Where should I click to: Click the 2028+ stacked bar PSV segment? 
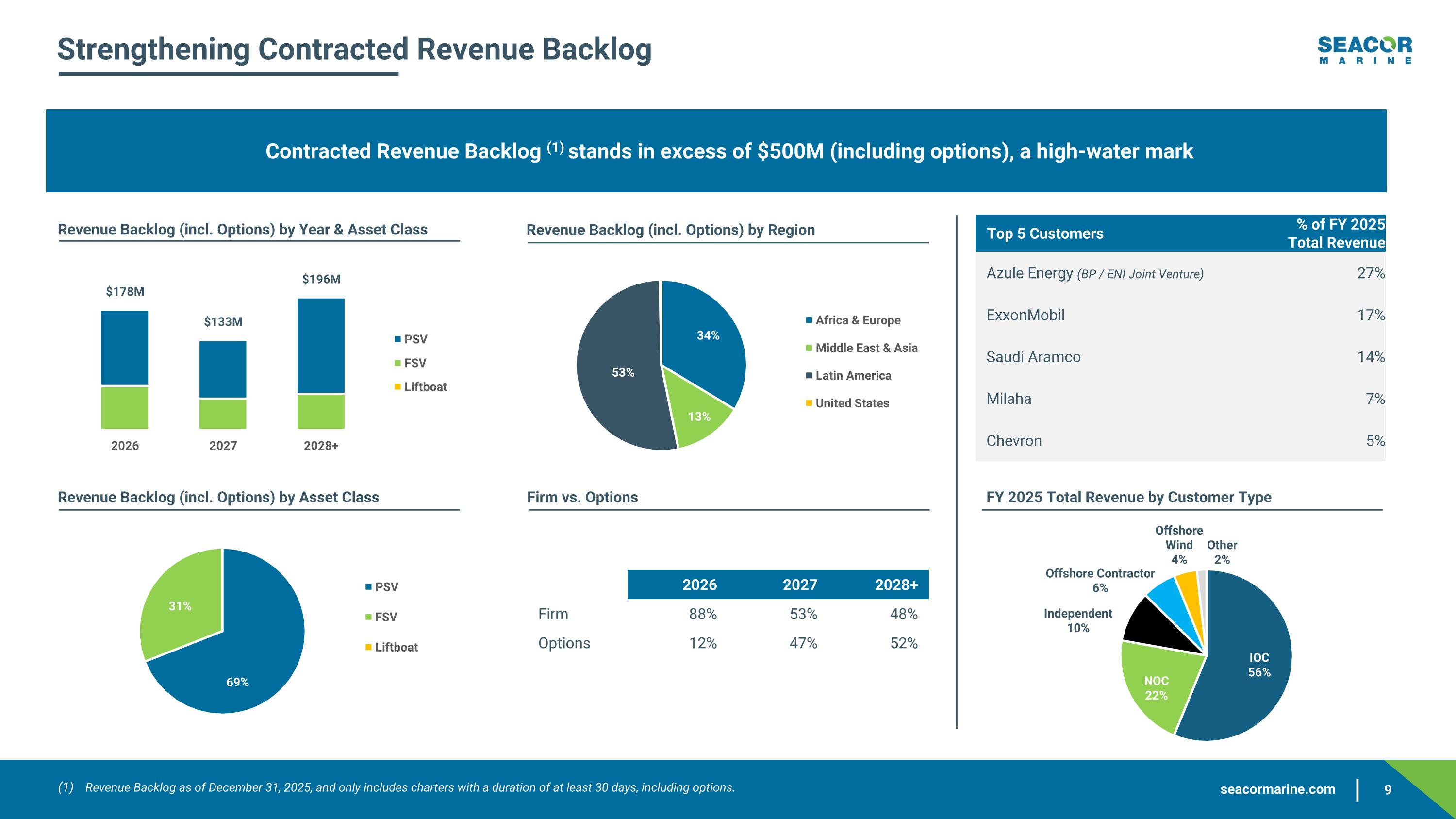click(x=321, y=345)
